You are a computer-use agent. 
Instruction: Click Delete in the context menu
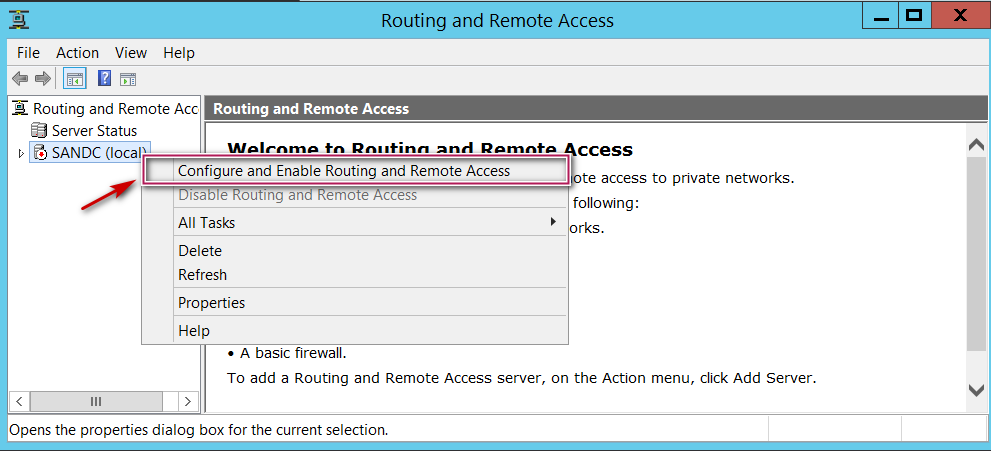coord(200,251)
